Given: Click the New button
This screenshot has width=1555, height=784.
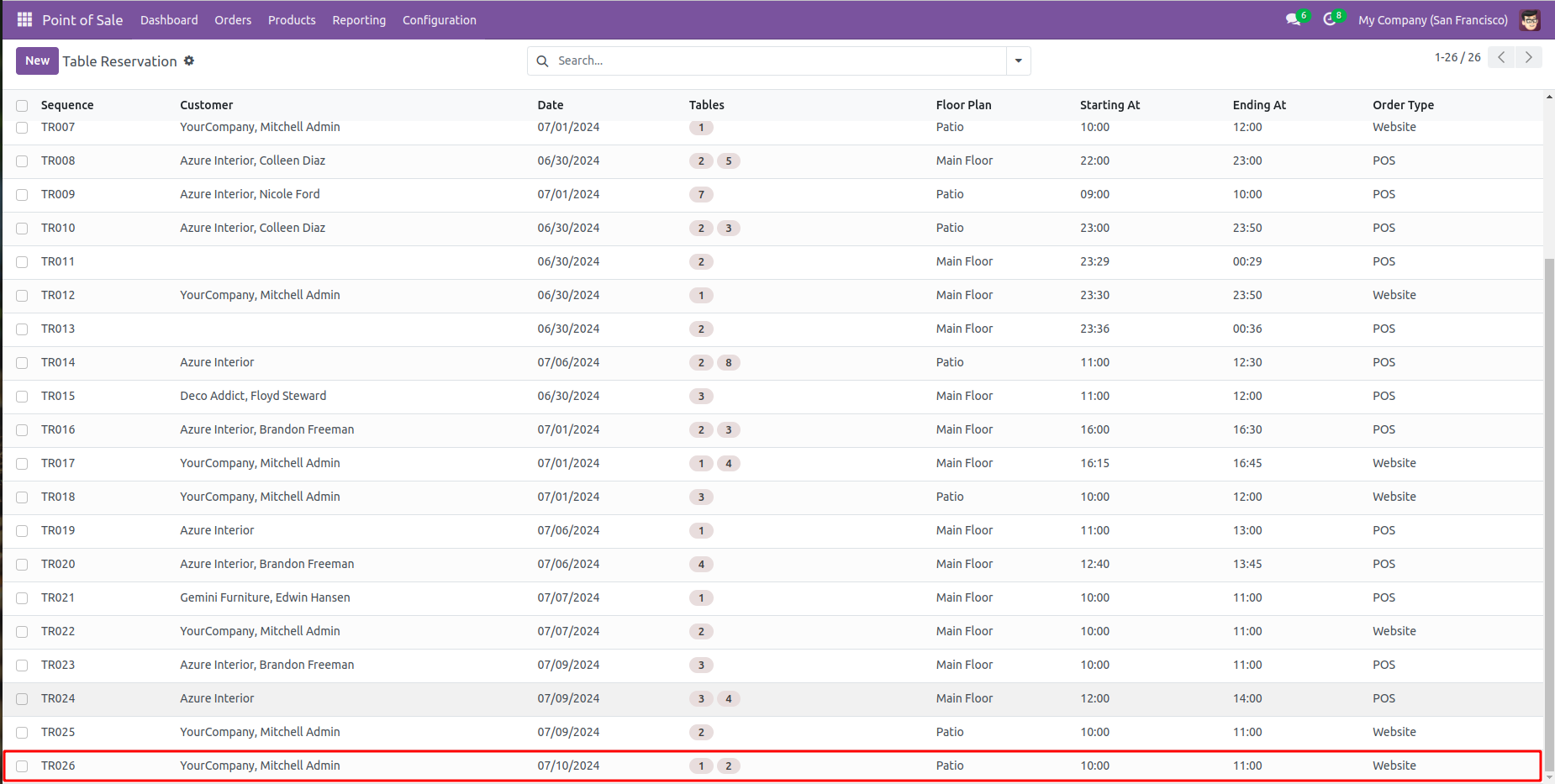Looking at the screenshot, I should (x=37, y=61).
